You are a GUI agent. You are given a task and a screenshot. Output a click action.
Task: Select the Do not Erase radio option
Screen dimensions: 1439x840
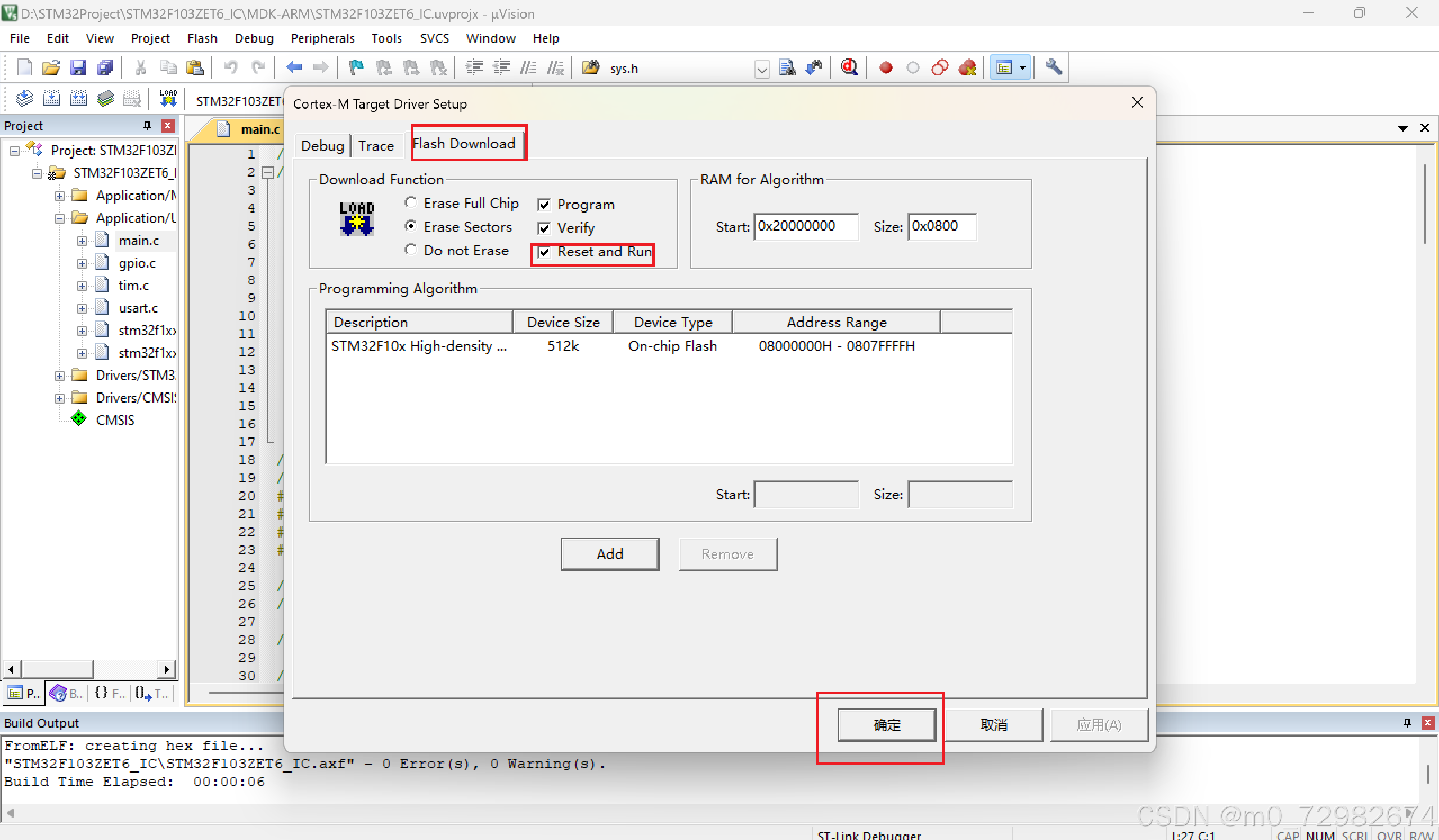(x=411, y=250)
